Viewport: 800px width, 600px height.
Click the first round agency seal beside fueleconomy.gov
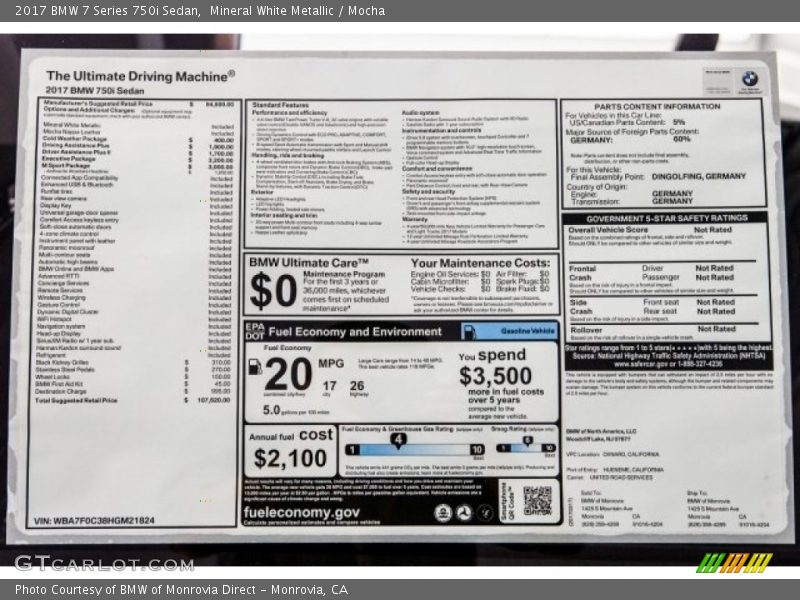[442, 513]
